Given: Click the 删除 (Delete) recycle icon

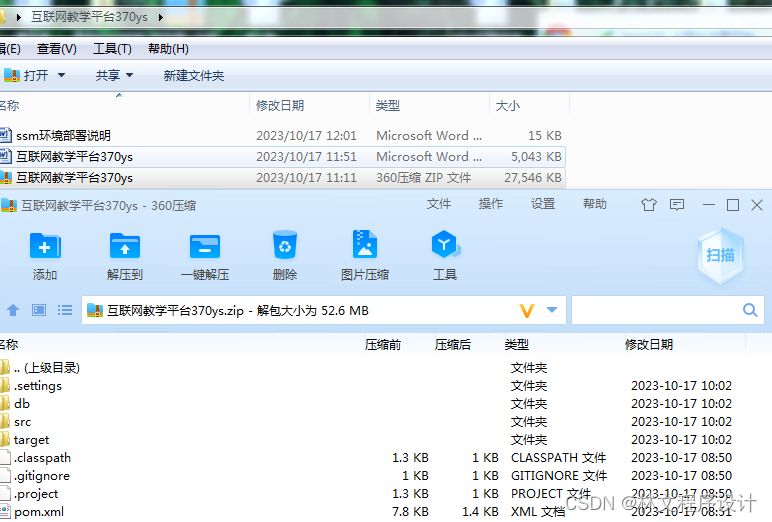Looking at the screenshot, I should 285,246.
